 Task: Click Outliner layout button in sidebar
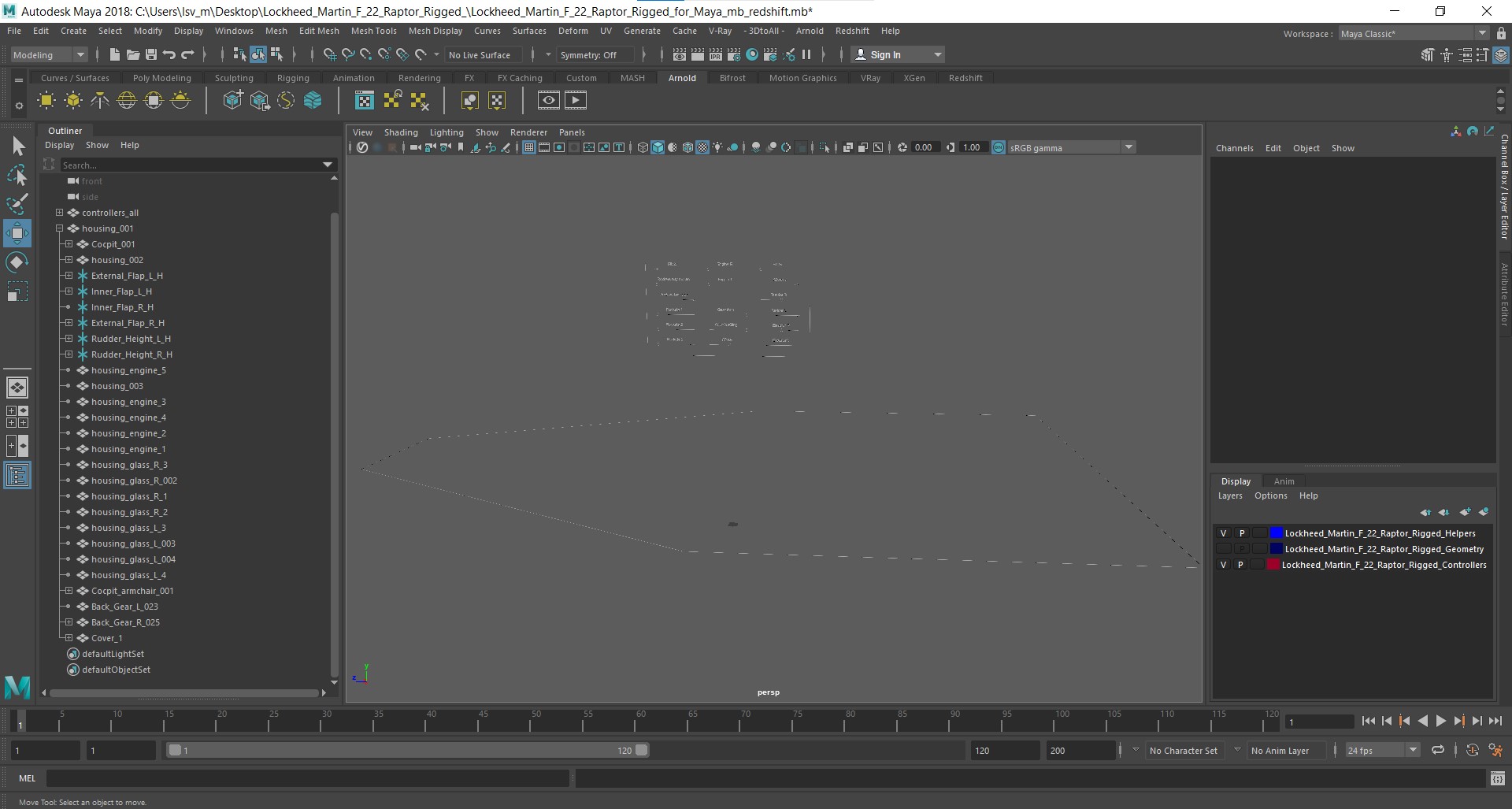[x=17, y=475]
